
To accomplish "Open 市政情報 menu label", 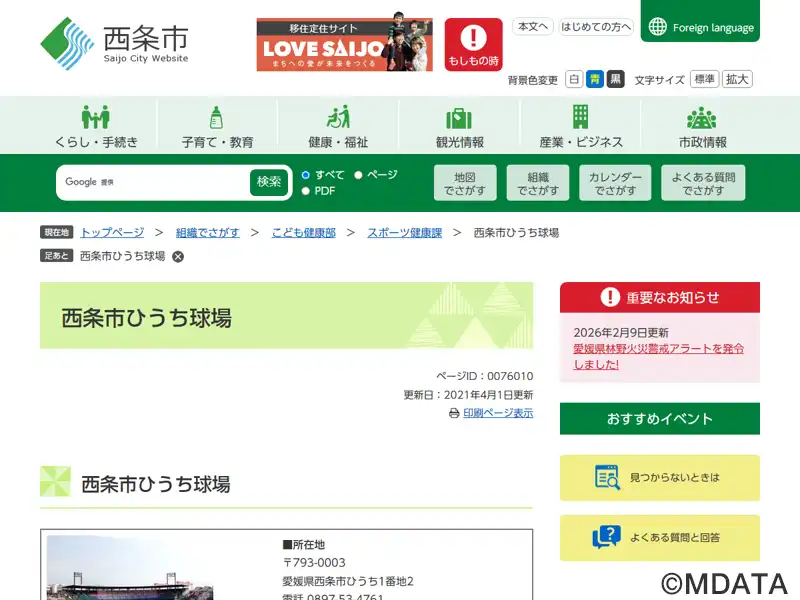I will point(703,142).
